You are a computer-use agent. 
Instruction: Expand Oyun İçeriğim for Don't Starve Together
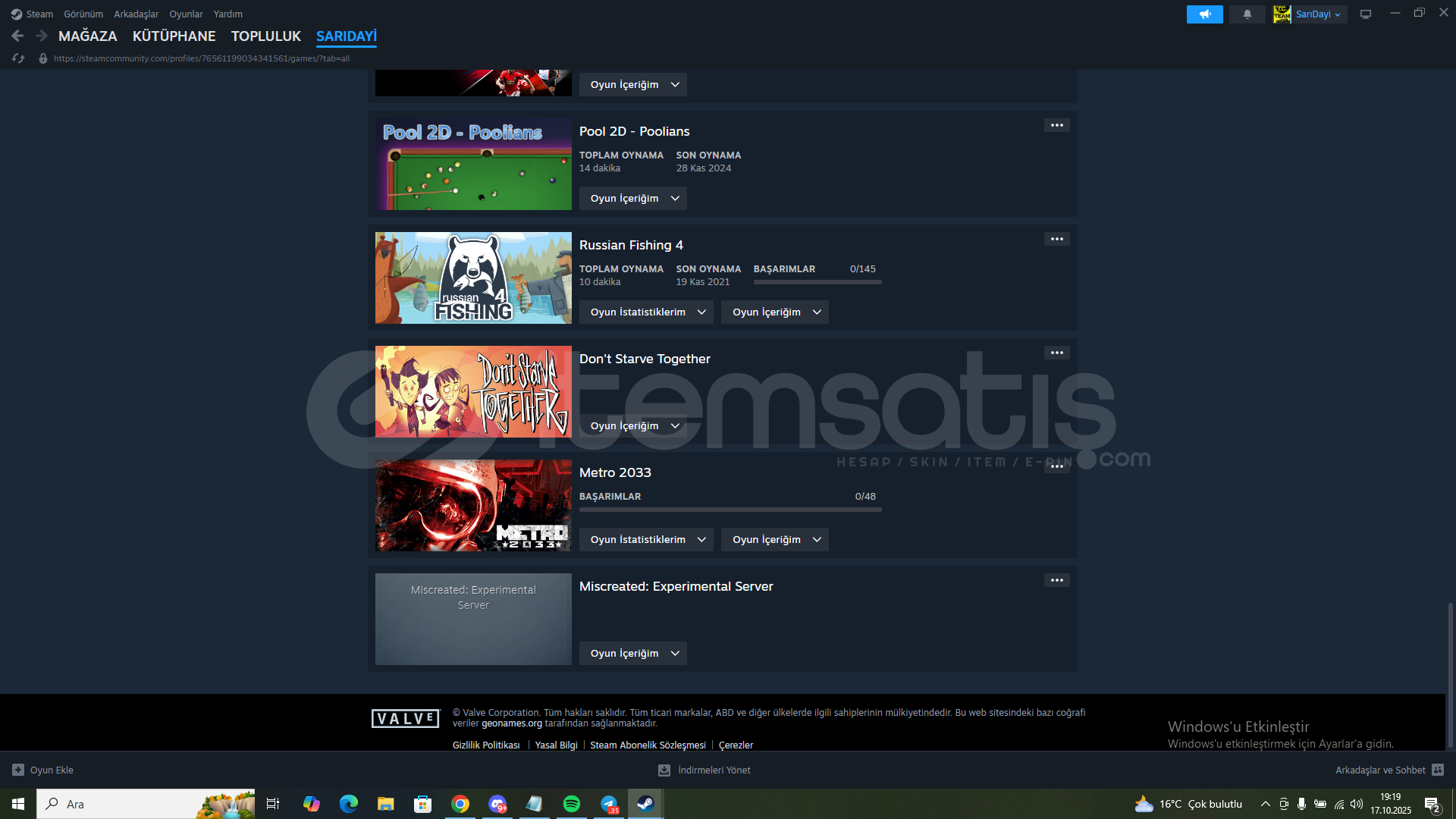[632, 425]
